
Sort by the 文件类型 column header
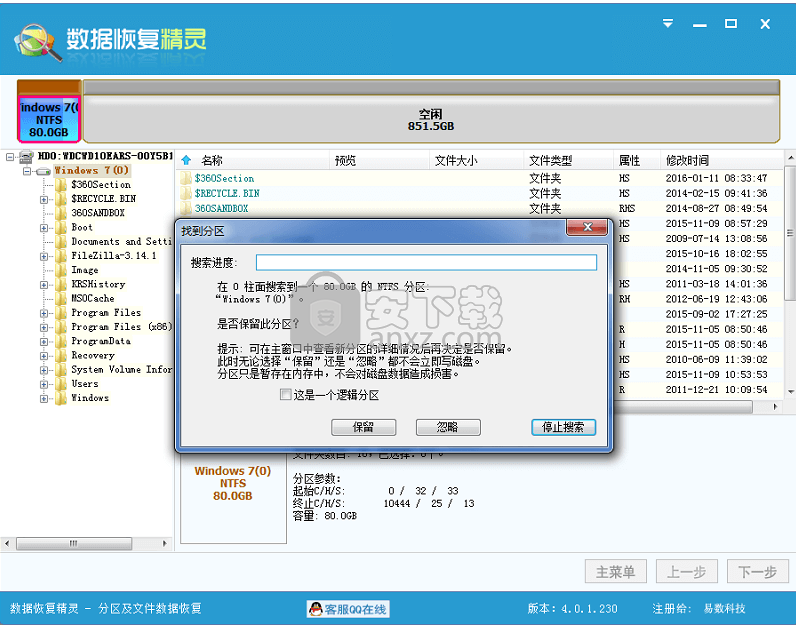tap(568, 160)
